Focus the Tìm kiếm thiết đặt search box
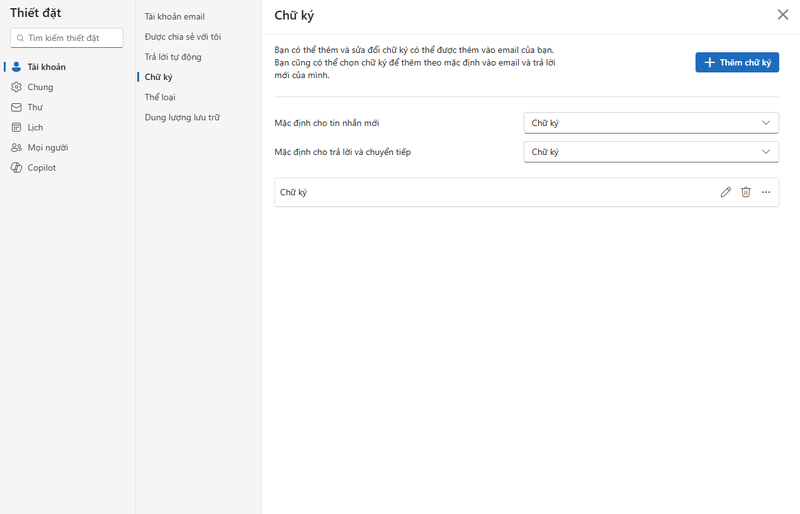 (66, 38)
